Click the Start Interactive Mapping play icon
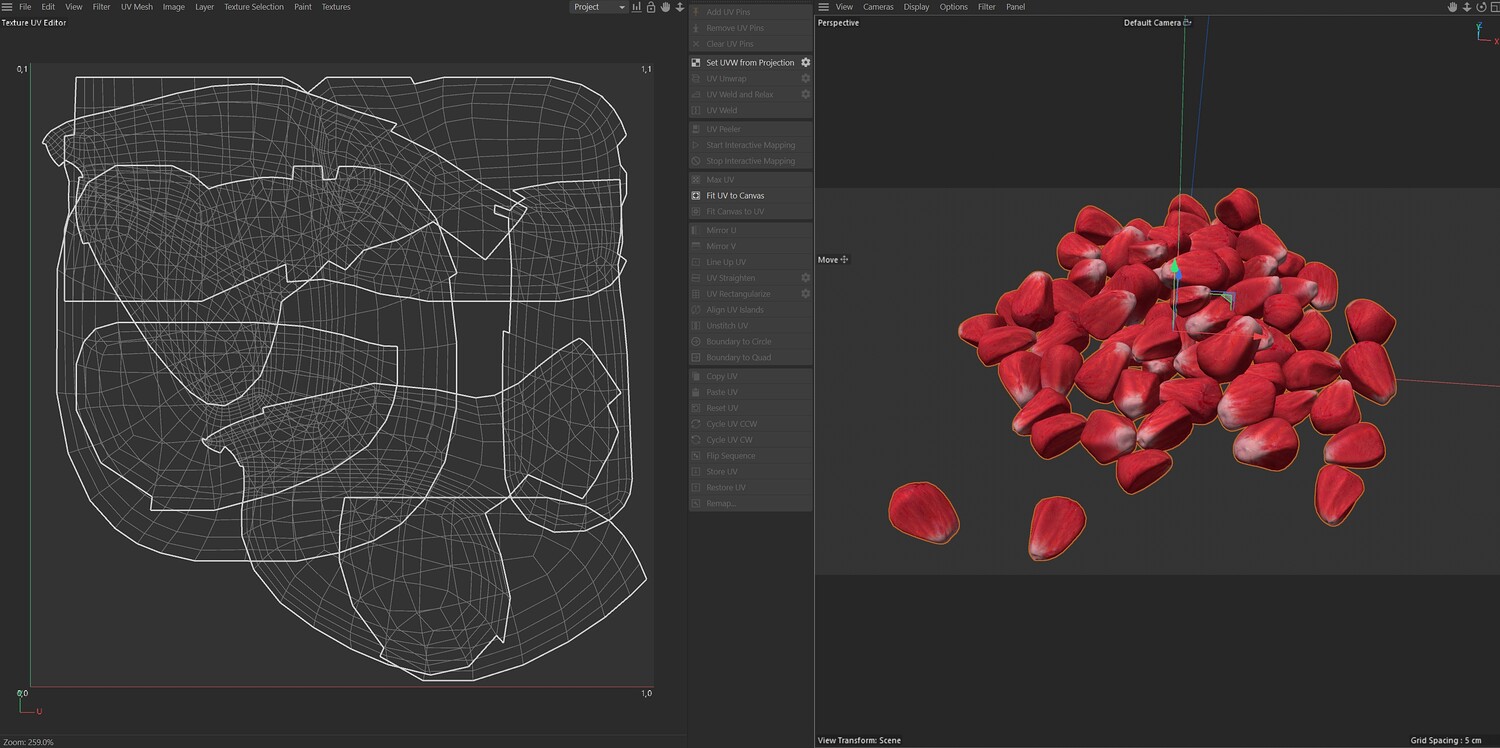 coord(696,145)
